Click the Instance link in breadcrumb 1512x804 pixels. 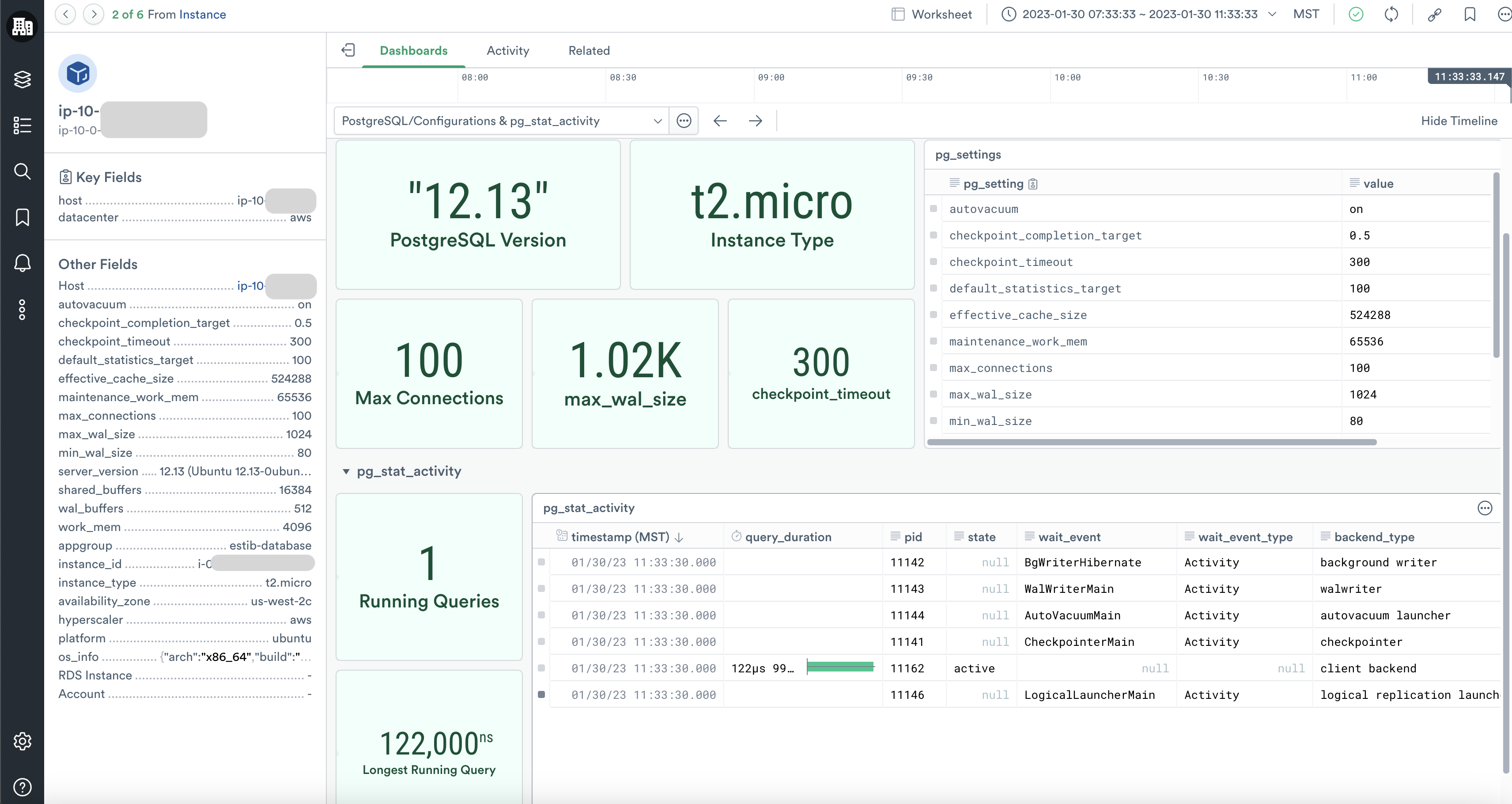click(203, 14)
